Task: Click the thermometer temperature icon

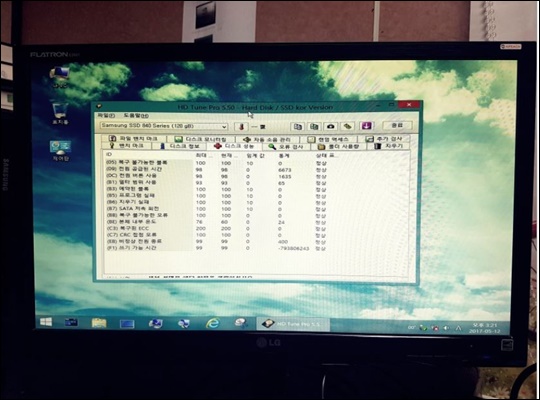Action: (x=241, y=127)
